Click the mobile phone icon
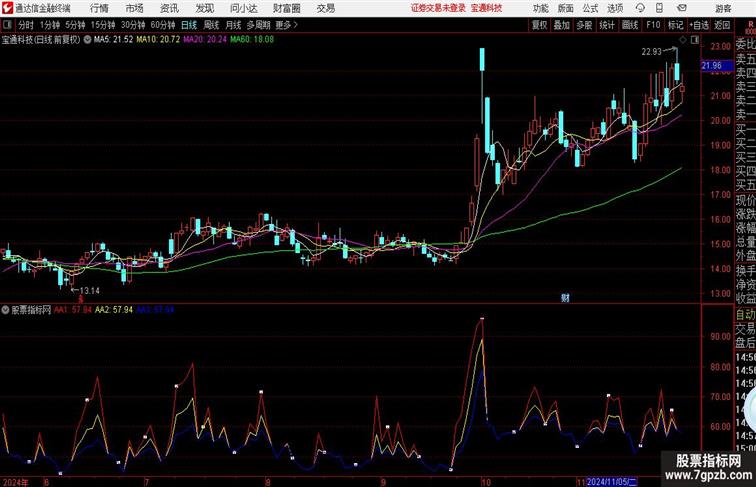 tap(660, 8)
